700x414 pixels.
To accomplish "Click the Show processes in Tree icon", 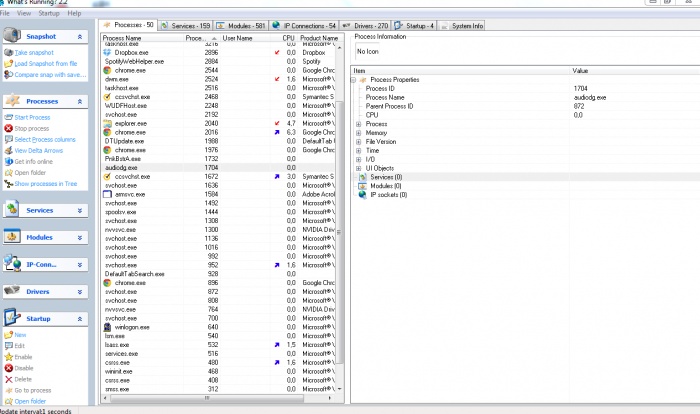I will click(x=8, y=184).
